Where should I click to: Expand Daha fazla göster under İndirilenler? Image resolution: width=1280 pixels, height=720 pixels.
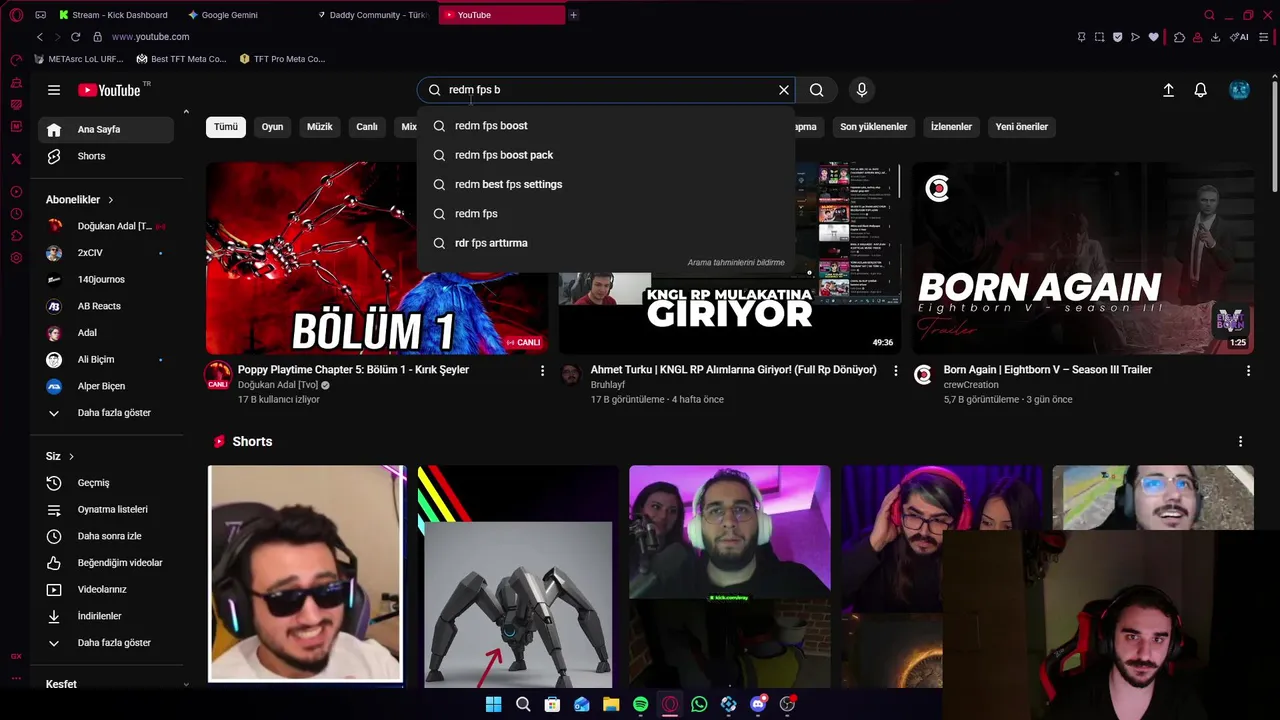[106, 643]
